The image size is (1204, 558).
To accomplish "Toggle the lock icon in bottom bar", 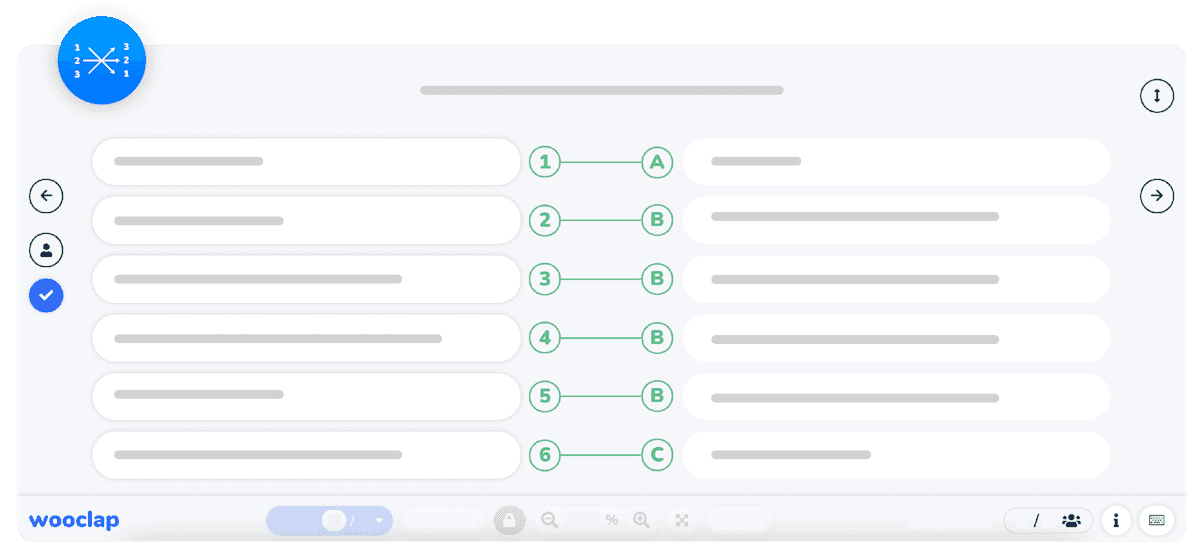I will click(509, 520).
